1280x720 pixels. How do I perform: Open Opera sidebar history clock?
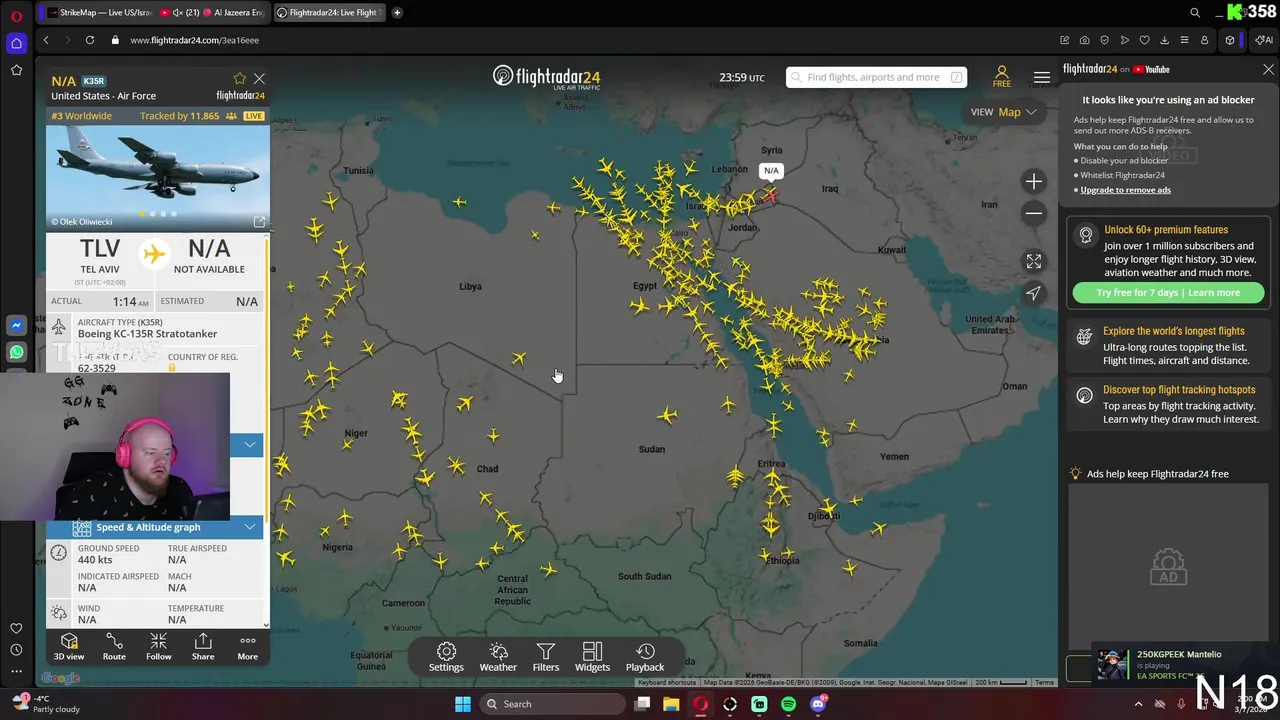tap(16, 650)
